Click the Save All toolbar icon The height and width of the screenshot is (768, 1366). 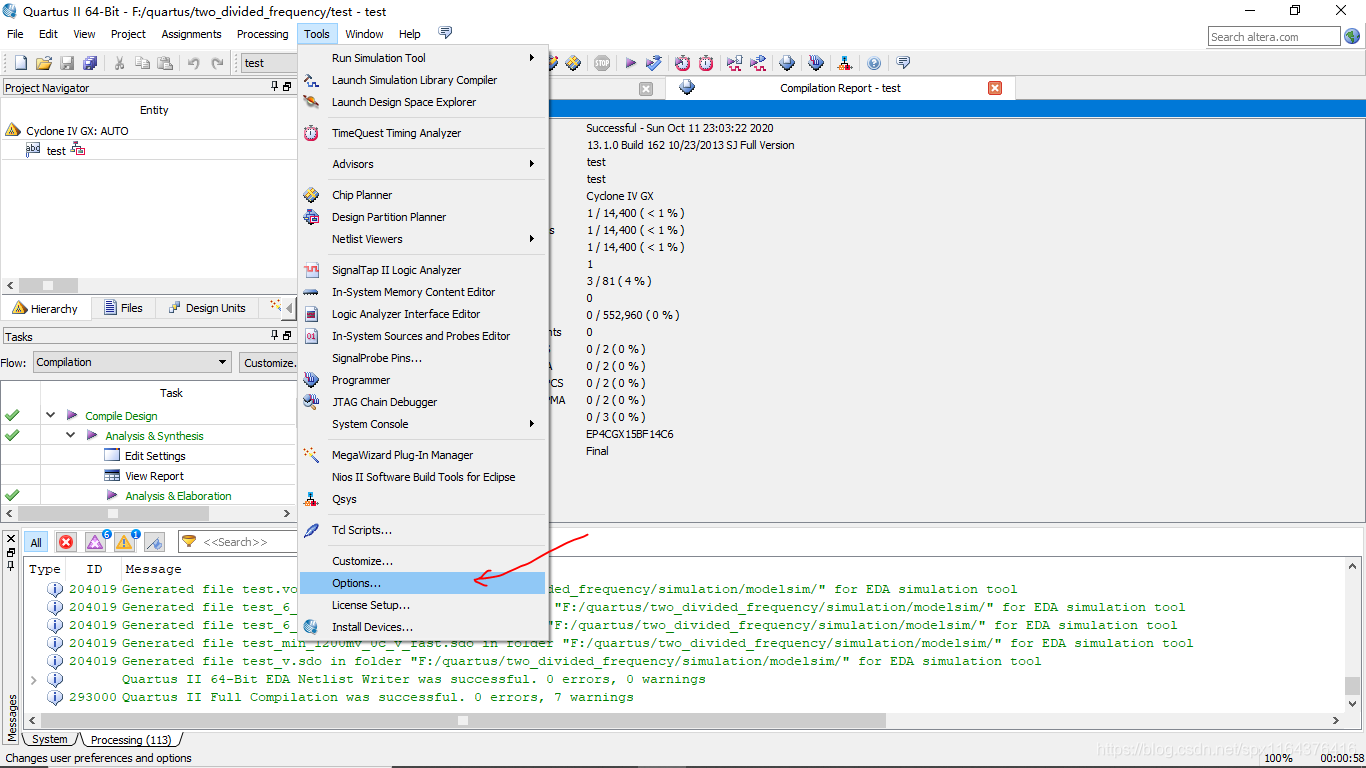point(90,63)
